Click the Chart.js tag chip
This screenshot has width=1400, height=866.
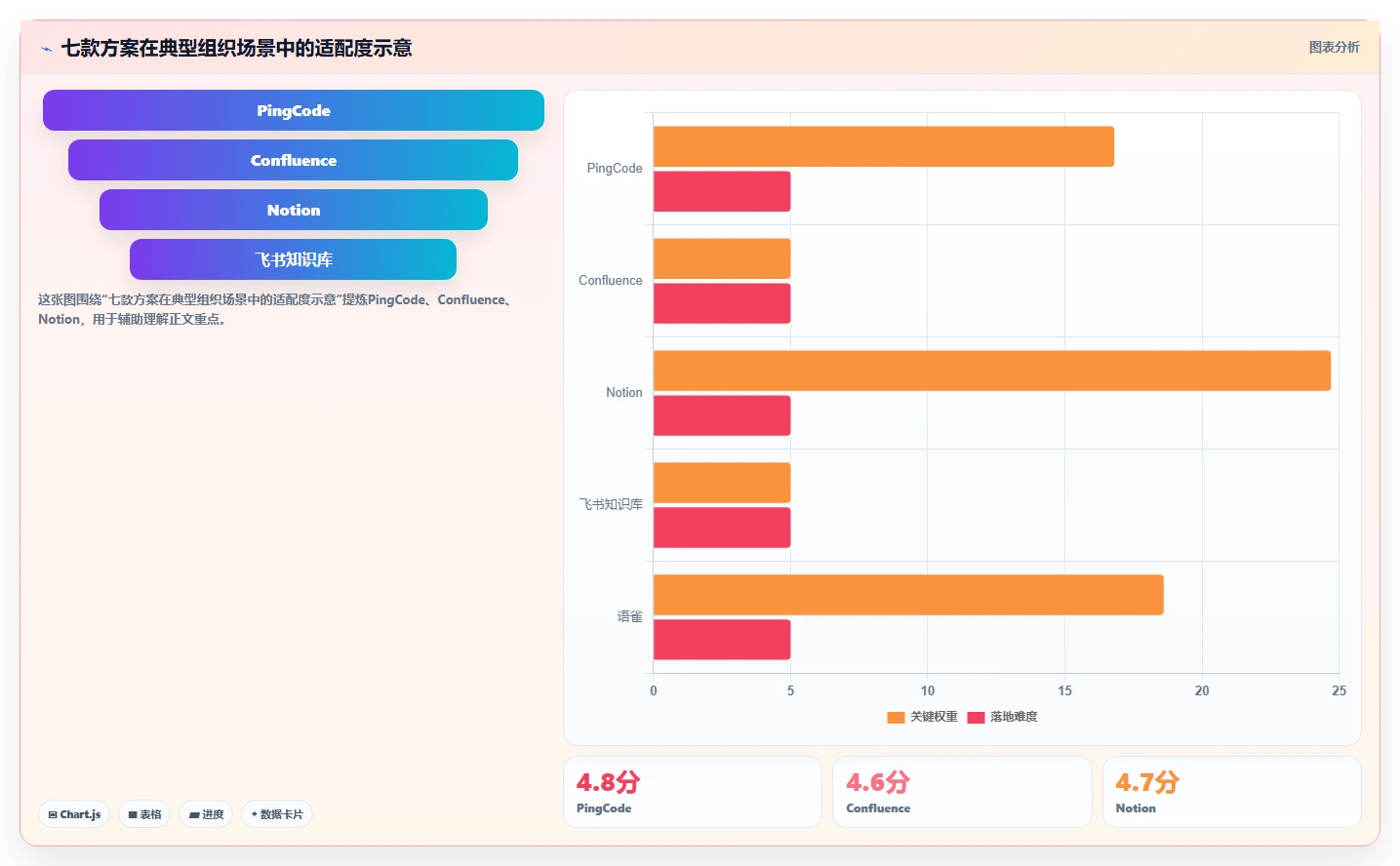[x=74, y=814]
